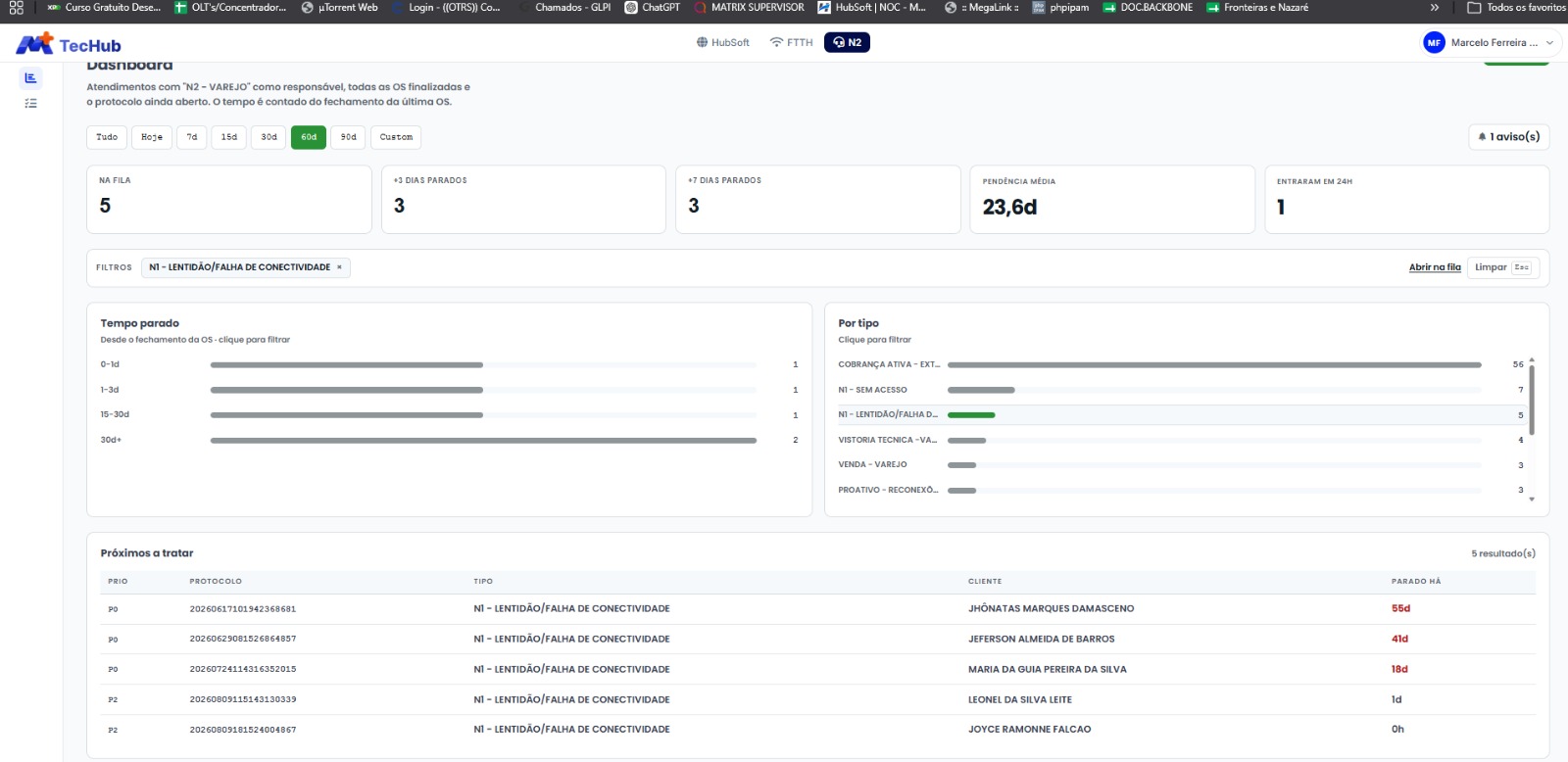The image size is (1568, 762).
Task: Open protocol 20260724114316352015
Action: (x=243, y=670)
